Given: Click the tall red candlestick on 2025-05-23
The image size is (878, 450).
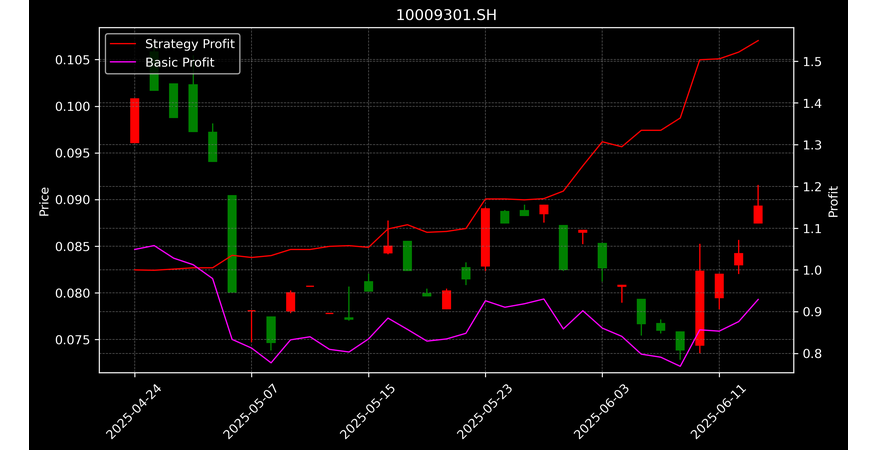Looking at the screenshot, I should [485, 237].
